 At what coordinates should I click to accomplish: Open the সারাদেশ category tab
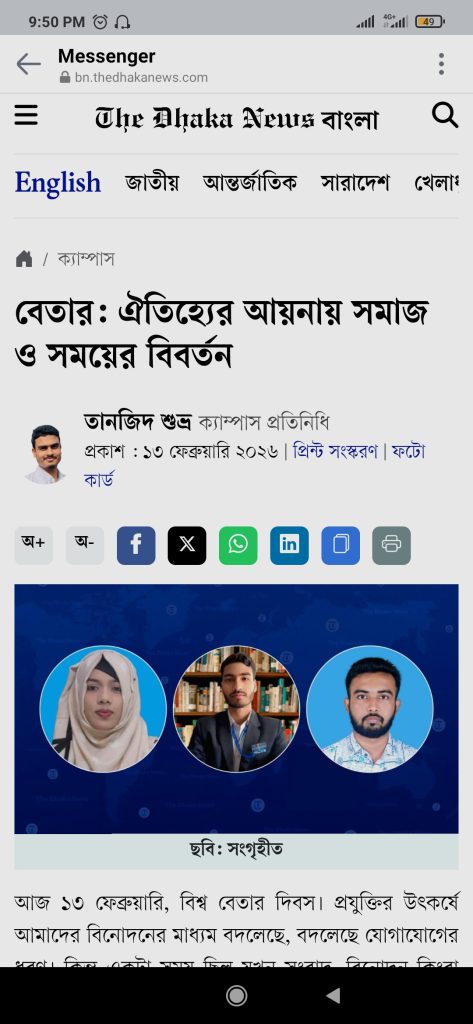355,183
